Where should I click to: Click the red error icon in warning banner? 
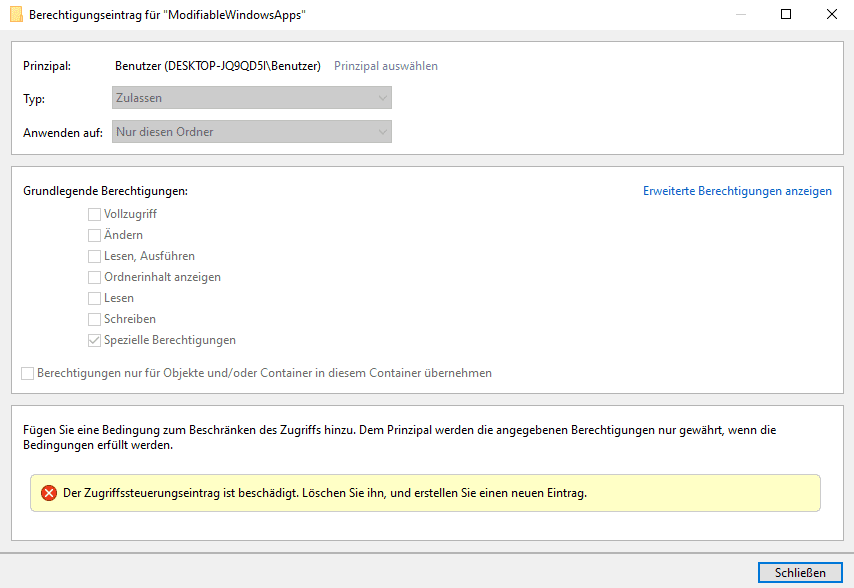point(49,493)
